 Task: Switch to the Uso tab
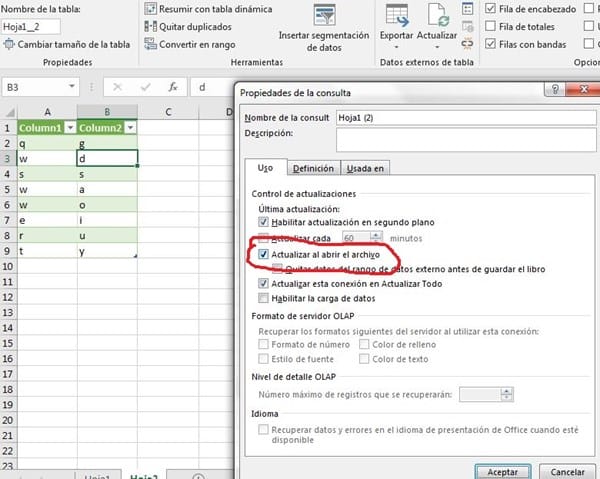click(x=265, y=168)
